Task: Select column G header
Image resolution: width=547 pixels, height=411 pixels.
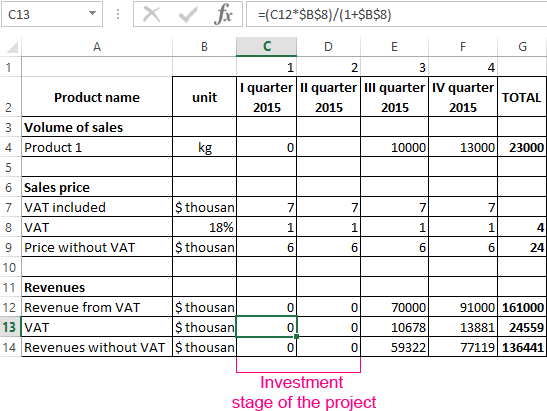Action: [522, 47]
